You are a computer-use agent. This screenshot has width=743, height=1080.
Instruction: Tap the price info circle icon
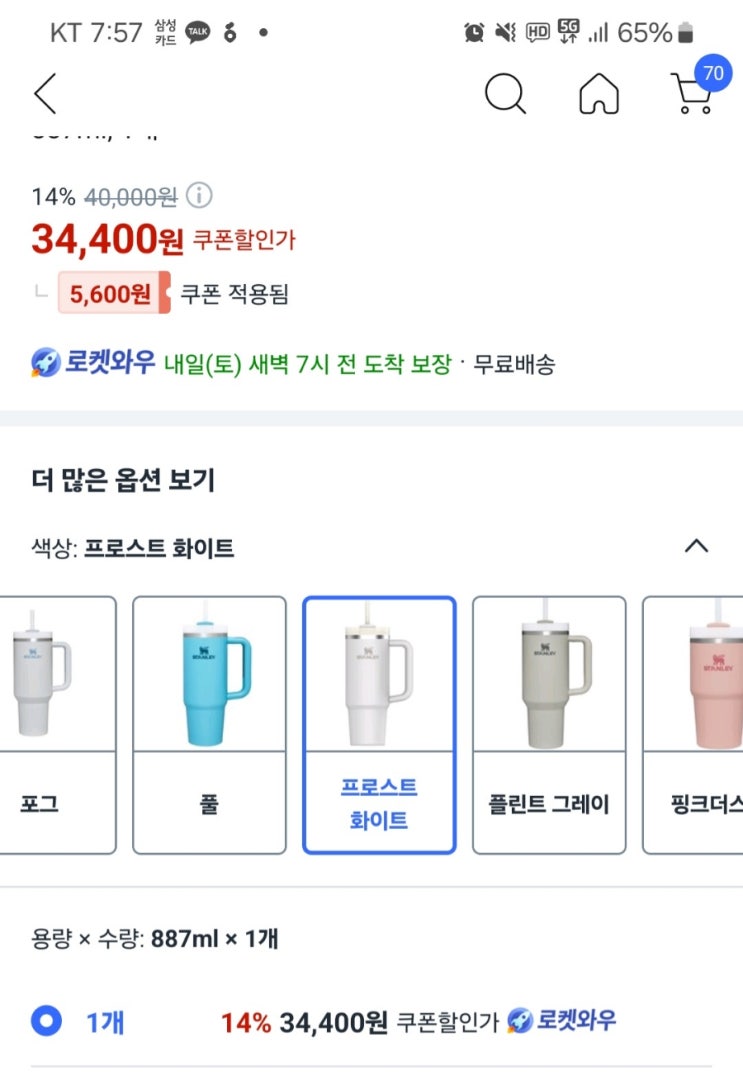pos(200,195)
